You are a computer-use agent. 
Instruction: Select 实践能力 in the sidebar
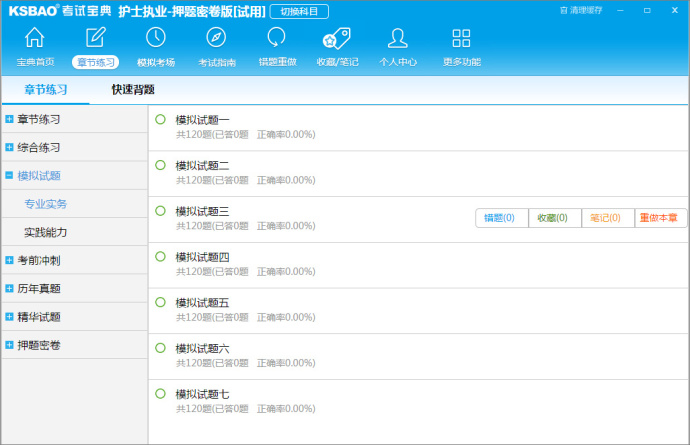pos(46,232)
